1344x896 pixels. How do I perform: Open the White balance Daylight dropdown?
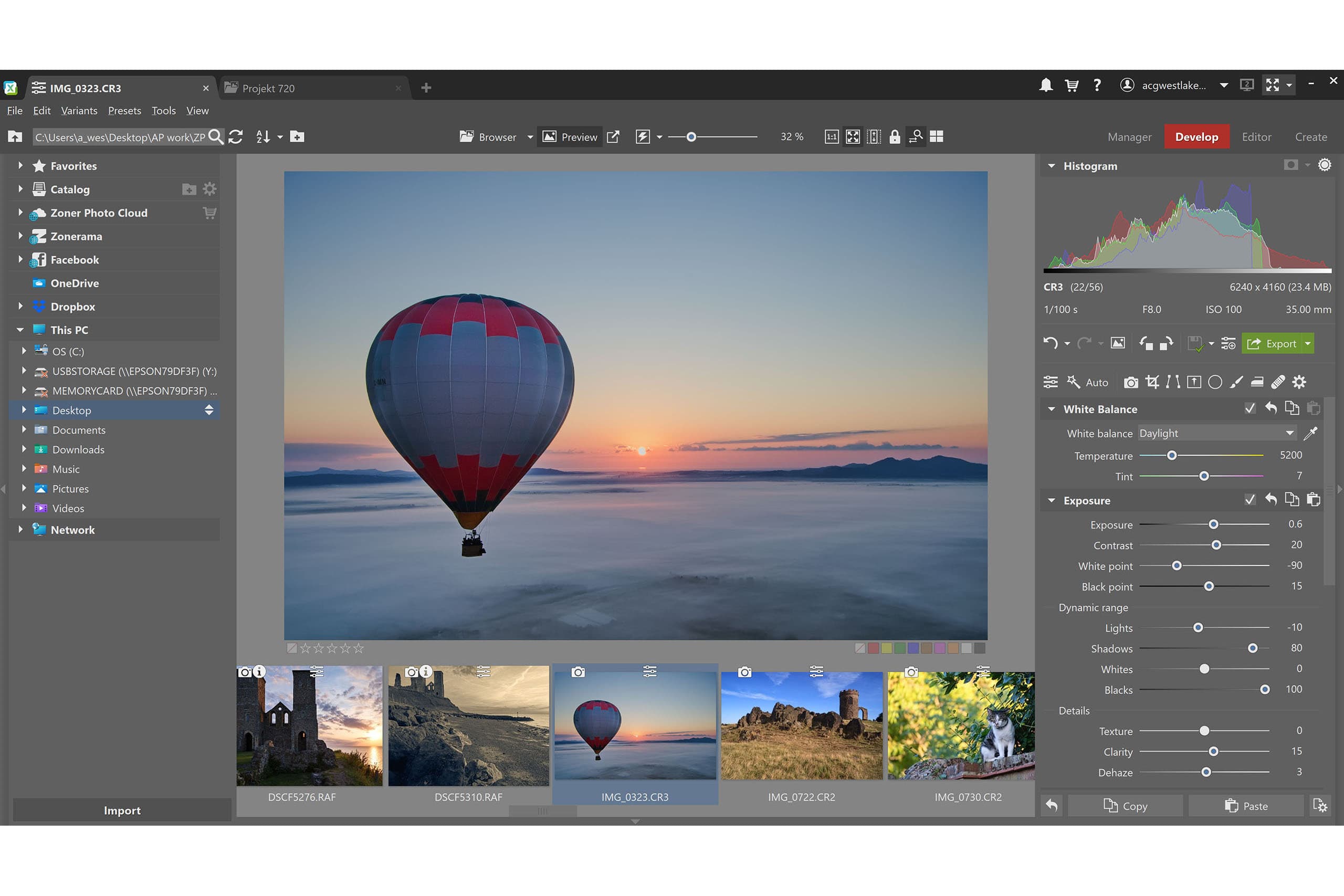(1216, 433)
